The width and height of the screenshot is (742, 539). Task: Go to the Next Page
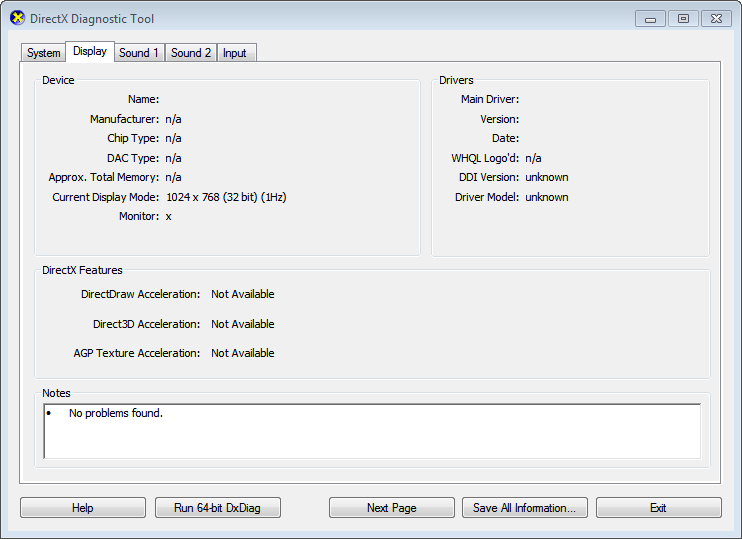point(392,508)
